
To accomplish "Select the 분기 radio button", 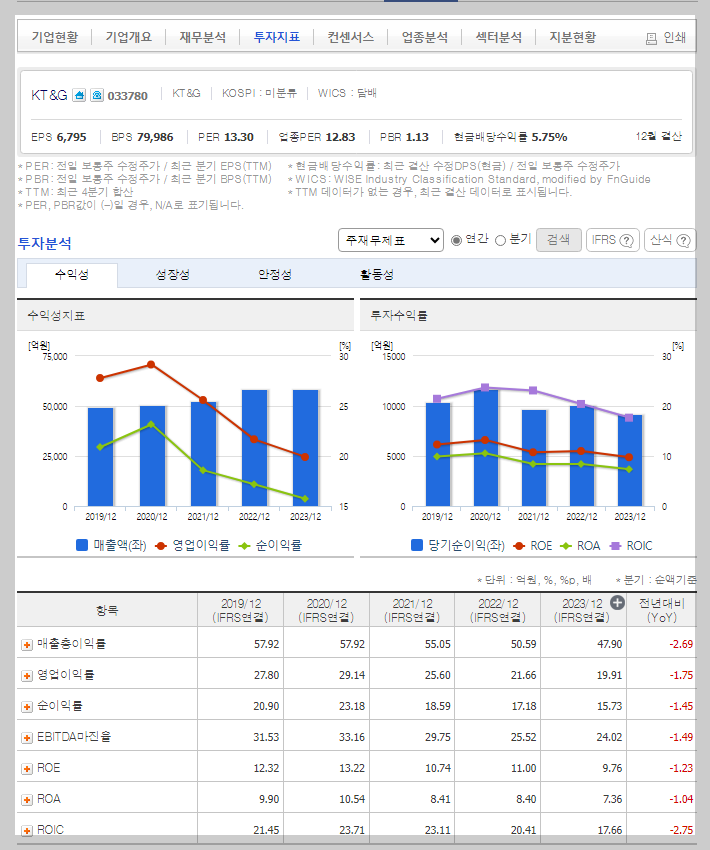I will (x=500, y=240).
